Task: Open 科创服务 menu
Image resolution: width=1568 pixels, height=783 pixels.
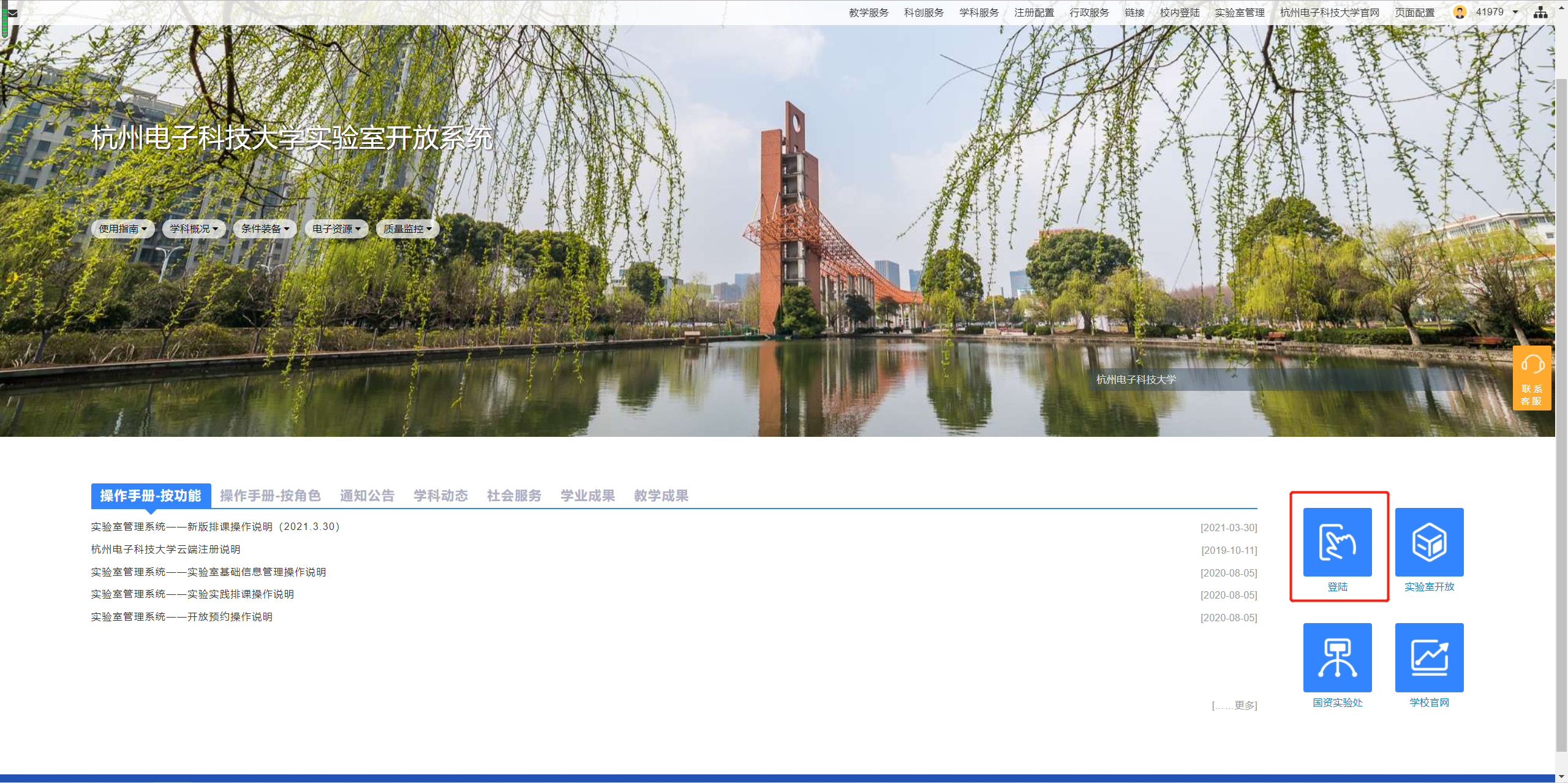Action: pos(924,12)
